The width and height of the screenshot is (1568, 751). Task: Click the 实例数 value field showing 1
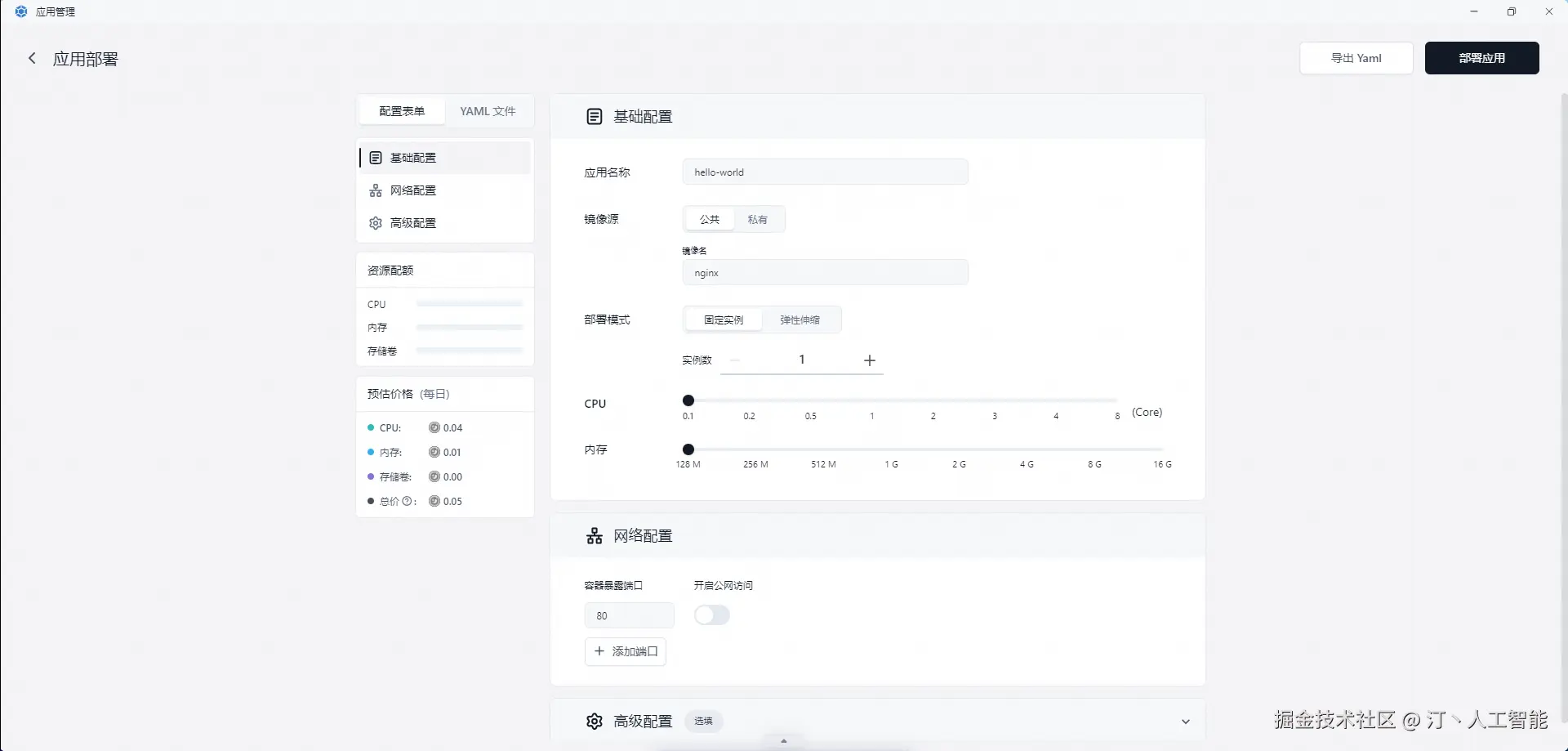(x=802, y=360)
